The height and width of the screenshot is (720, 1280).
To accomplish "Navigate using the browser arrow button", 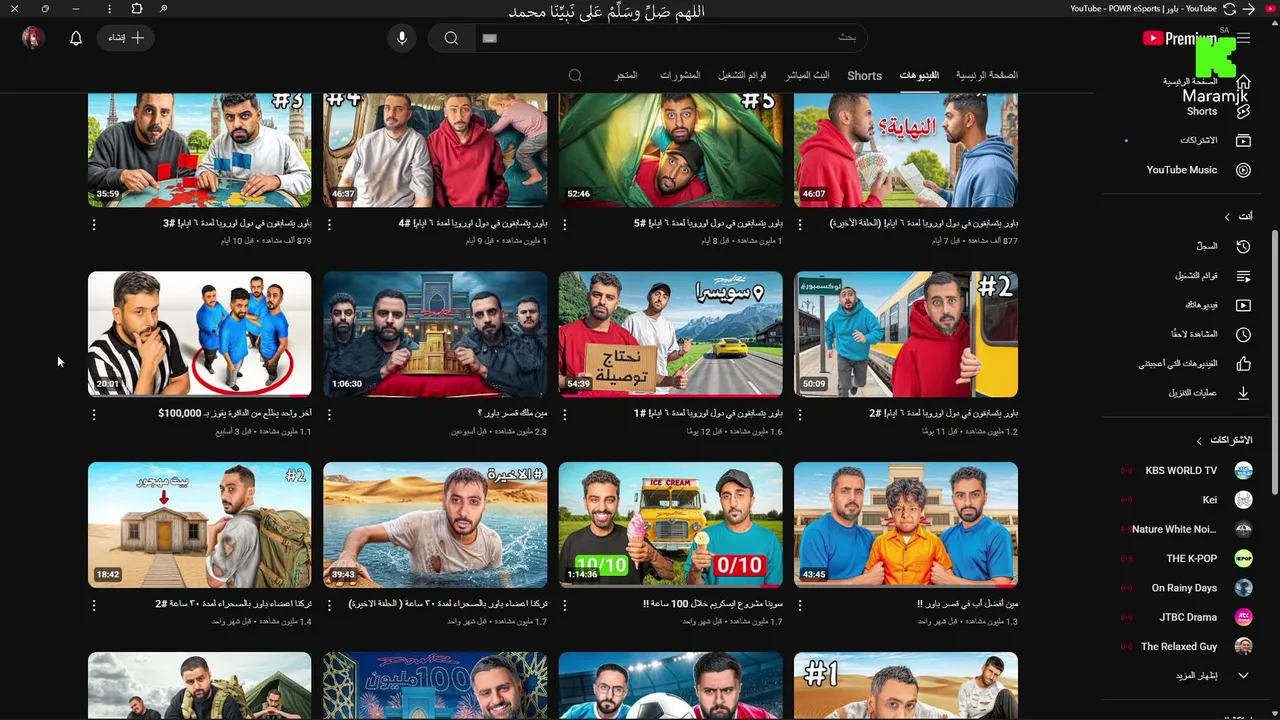I will (1249, 9).
